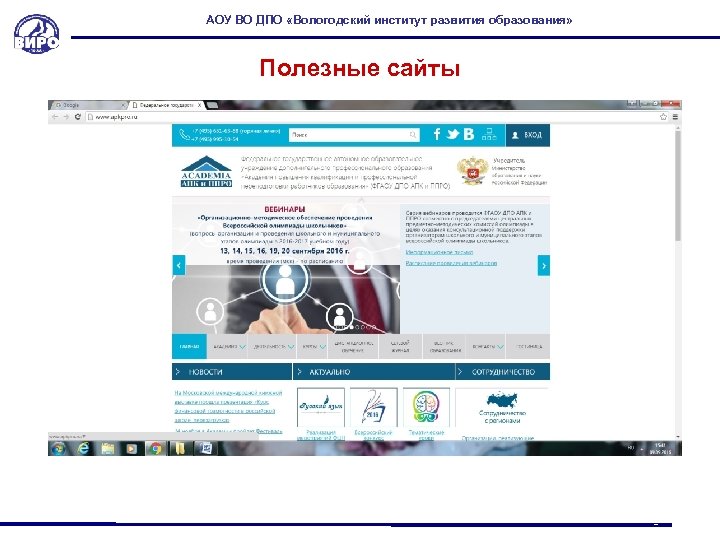
Task: Open the Windows Start orb
Action: point(58,448)
